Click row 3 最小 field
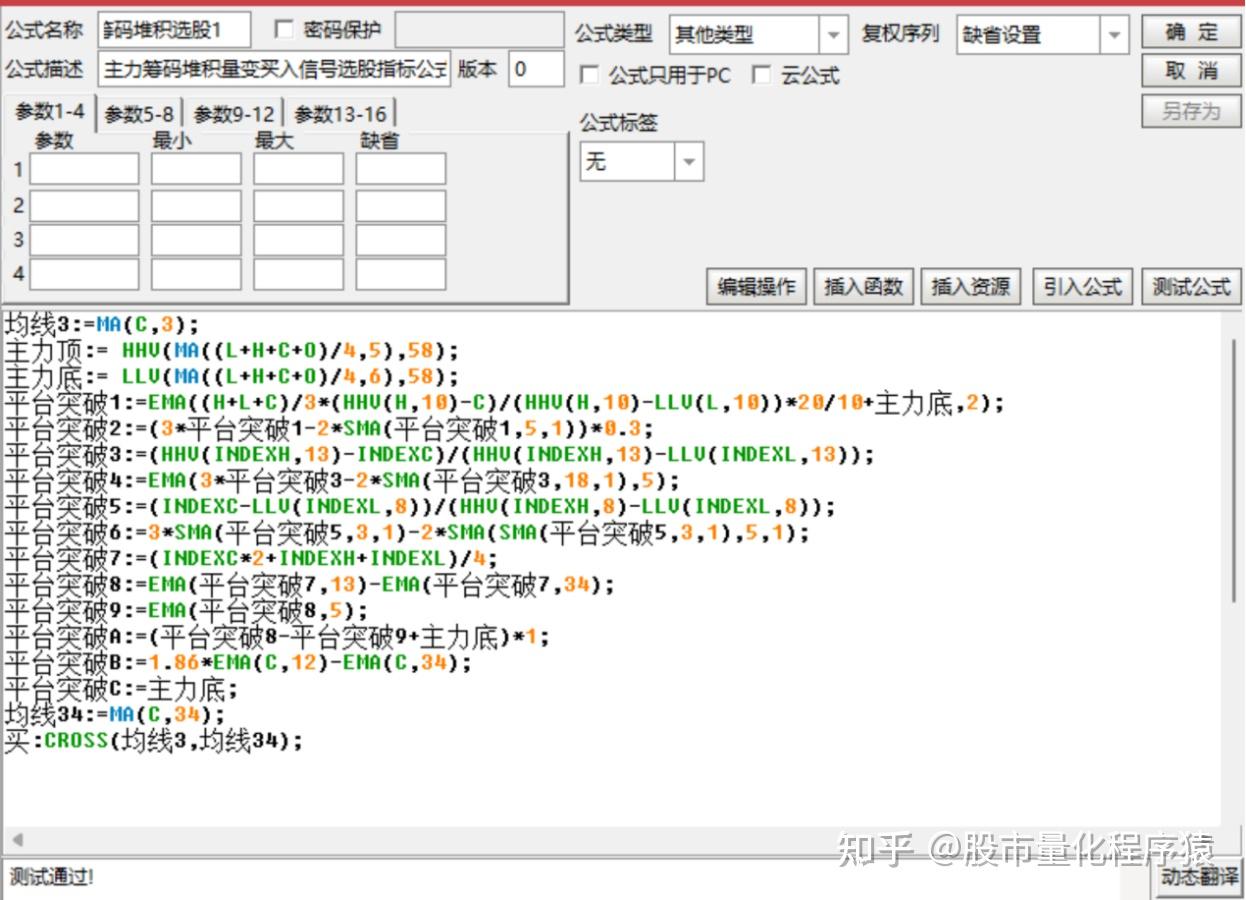 (x=196, y=240)
